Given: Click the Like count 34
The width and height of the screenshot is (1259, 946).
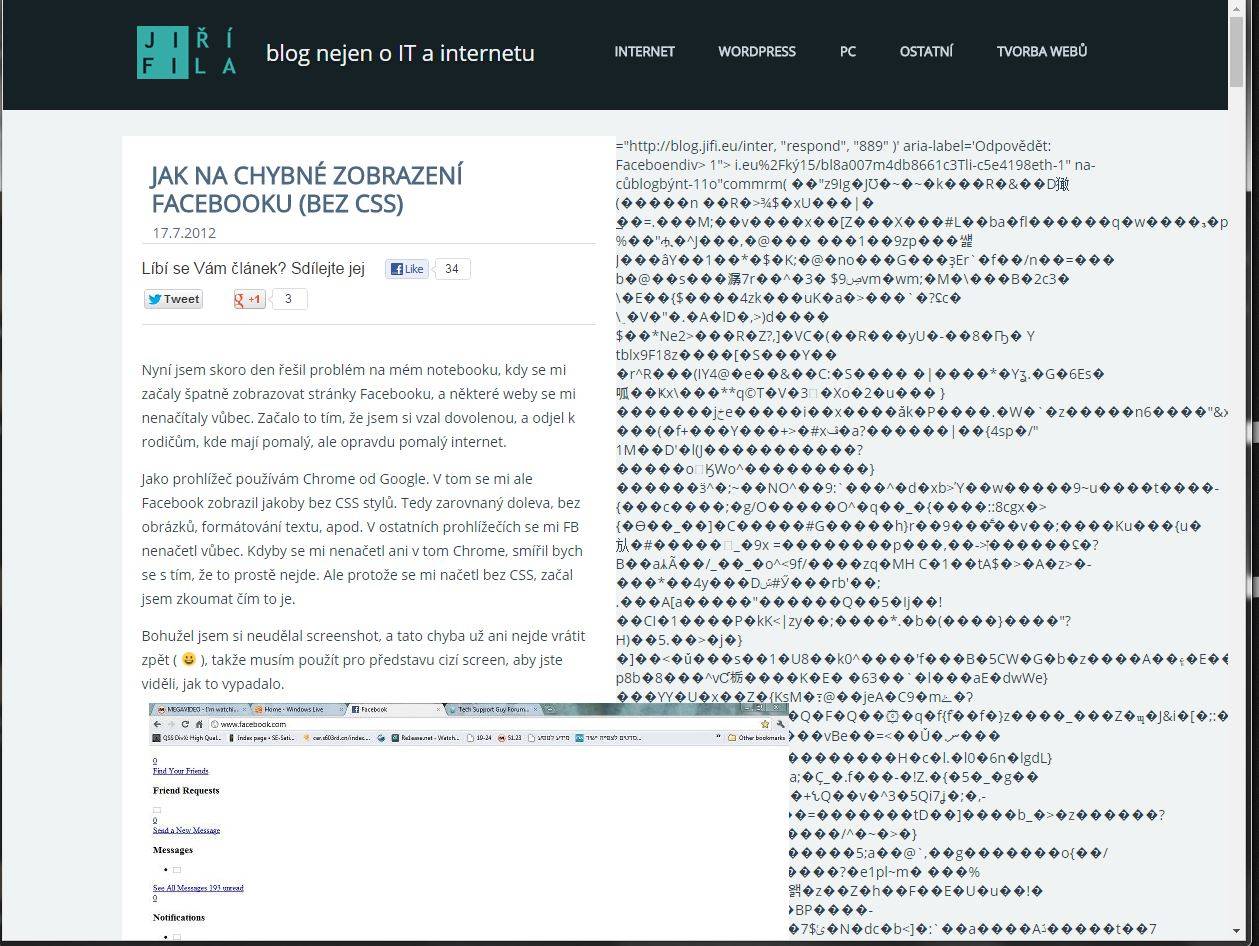Looking at the screenshot, I should [x=452, y=269].
